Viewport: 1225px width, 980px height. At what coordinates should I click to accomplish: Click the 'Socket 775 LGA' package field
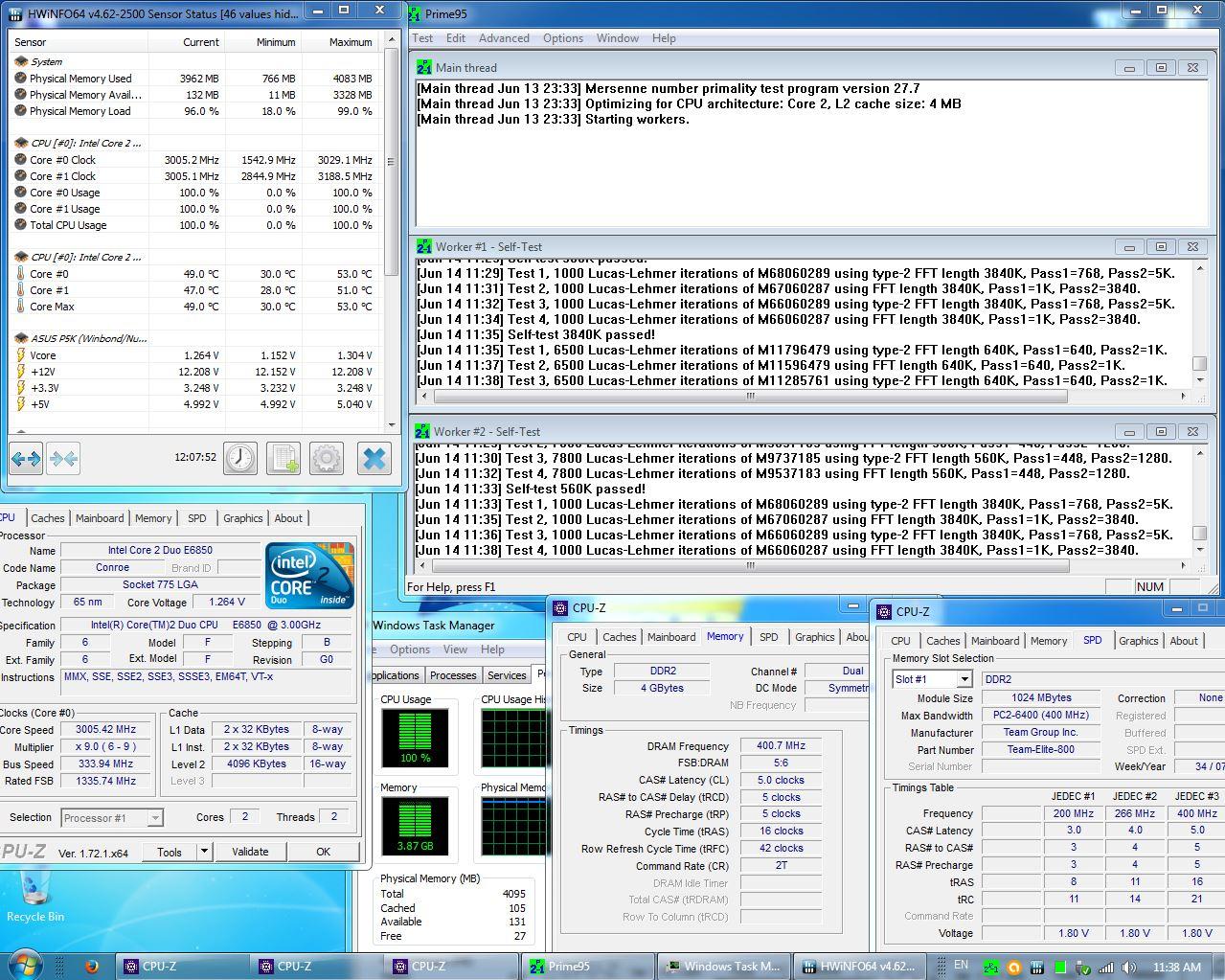point(160,584)
